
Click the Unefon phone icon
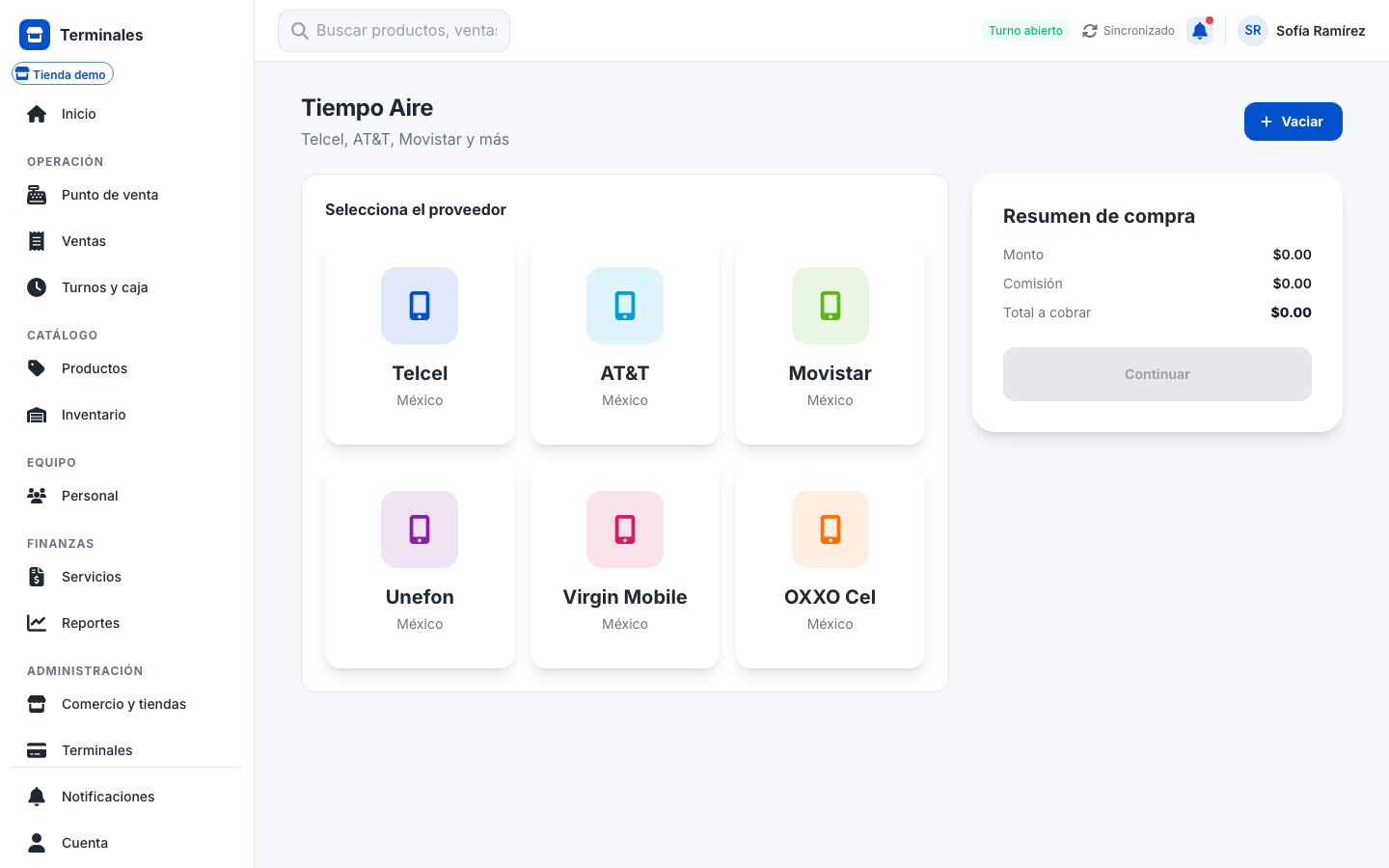(x=420, y=529)
